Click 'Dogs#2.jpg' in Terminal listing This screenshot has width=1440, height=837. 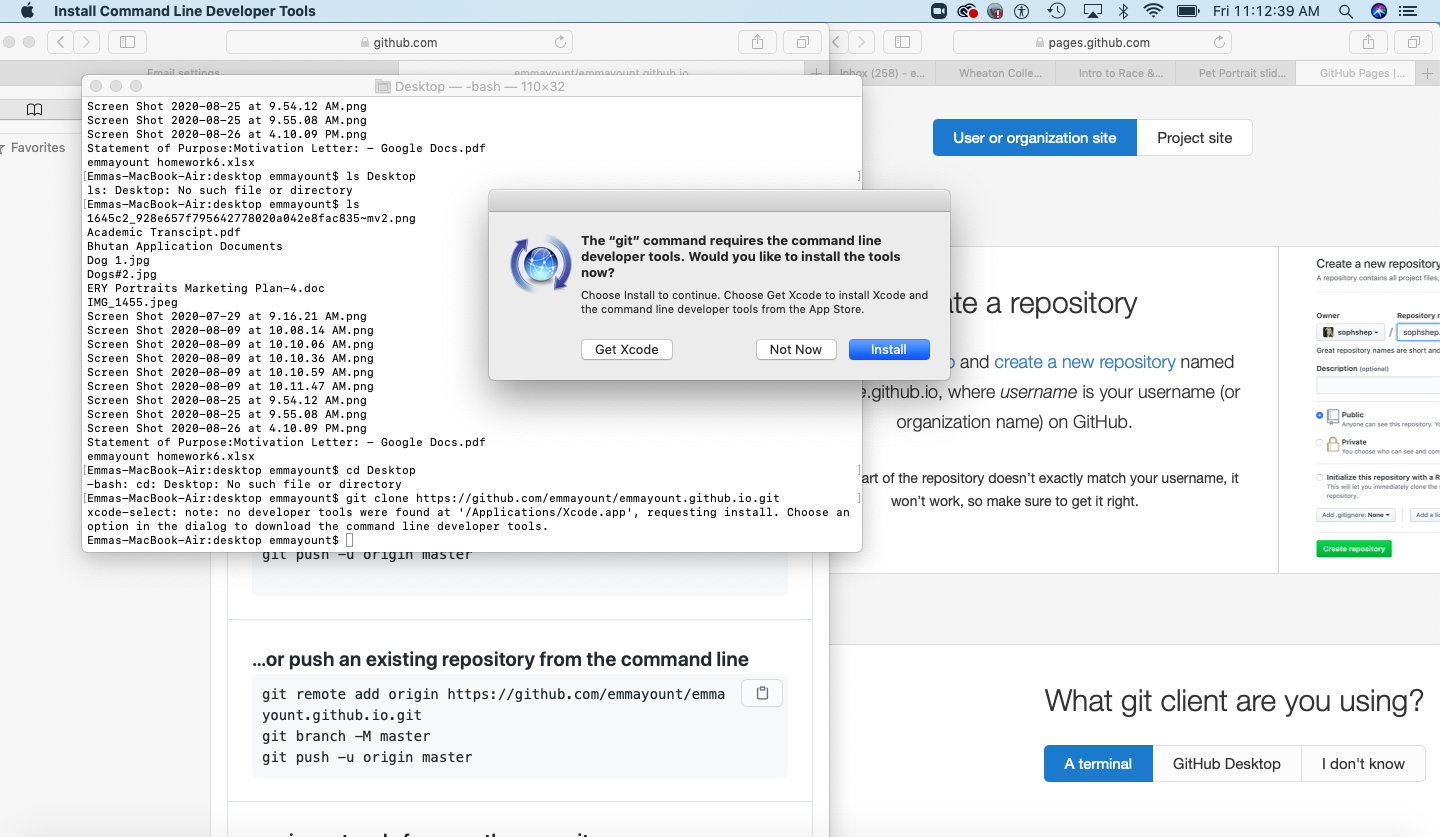122,274
